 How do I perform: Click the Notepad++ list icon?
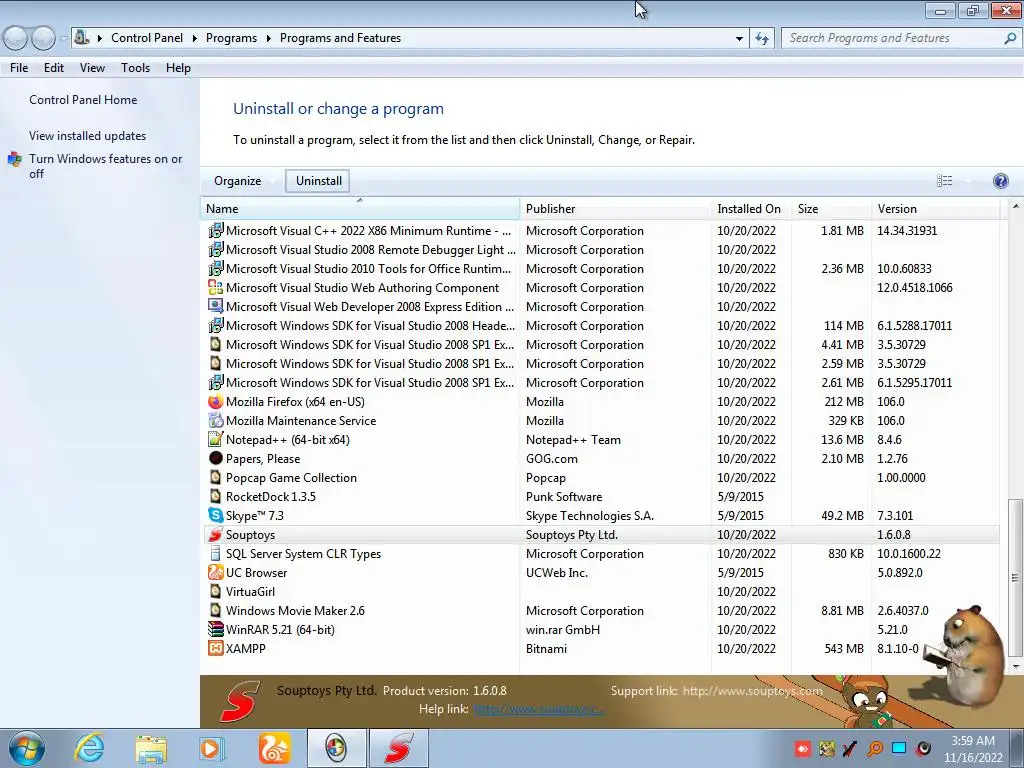(215, 440)
